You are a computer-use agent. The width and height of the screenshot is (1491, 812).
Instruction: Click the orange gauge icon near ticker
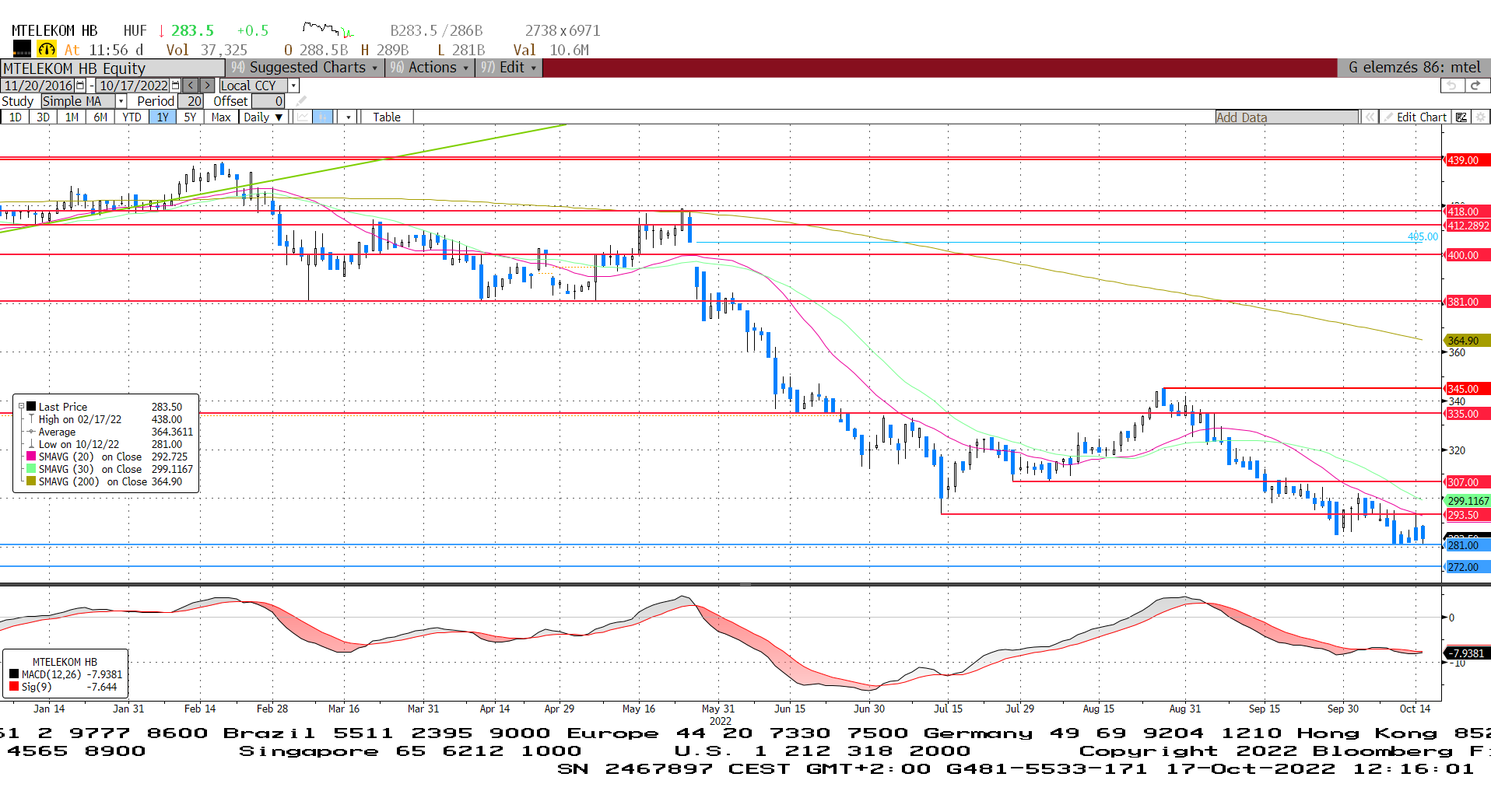tap(47, 49)
